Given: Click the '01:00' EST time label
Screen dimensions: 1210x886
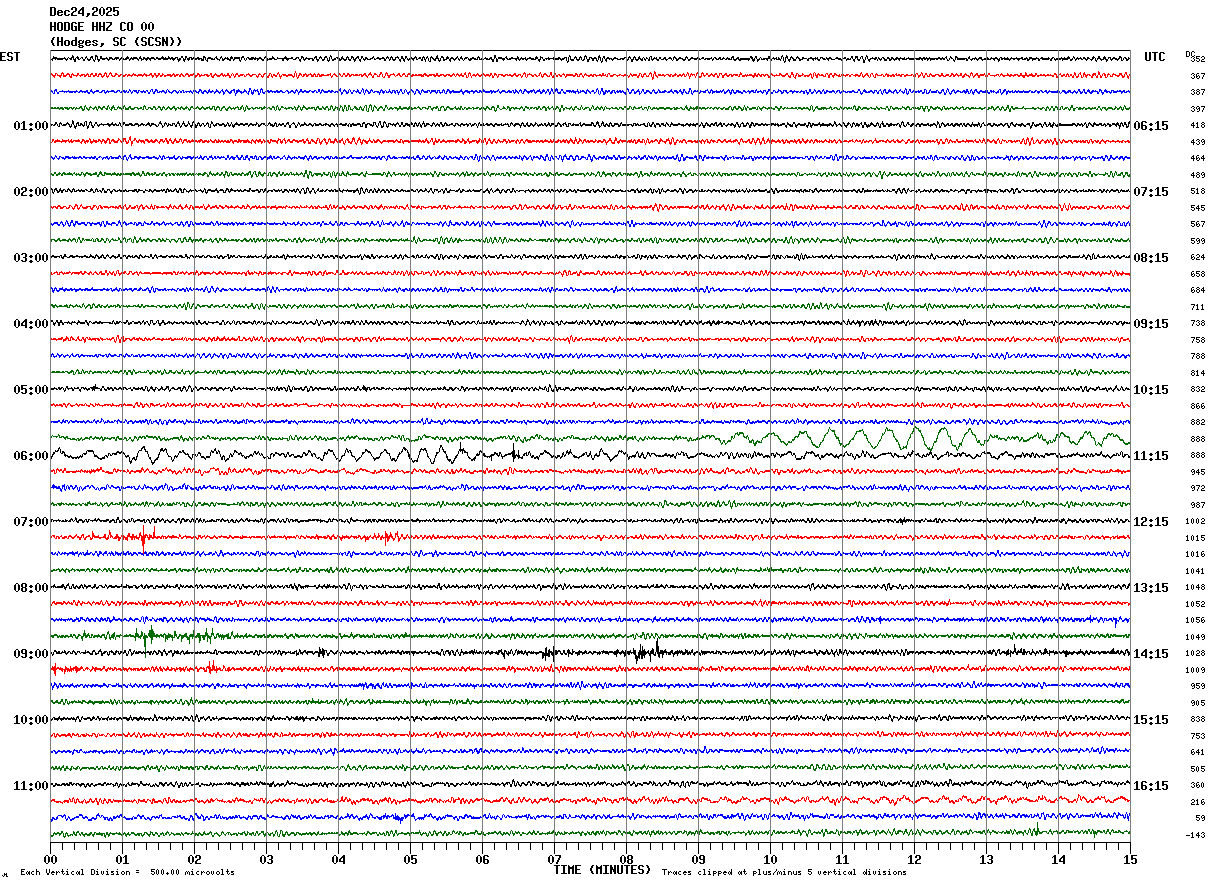Looking at the screenshot, I should point(30,126).
